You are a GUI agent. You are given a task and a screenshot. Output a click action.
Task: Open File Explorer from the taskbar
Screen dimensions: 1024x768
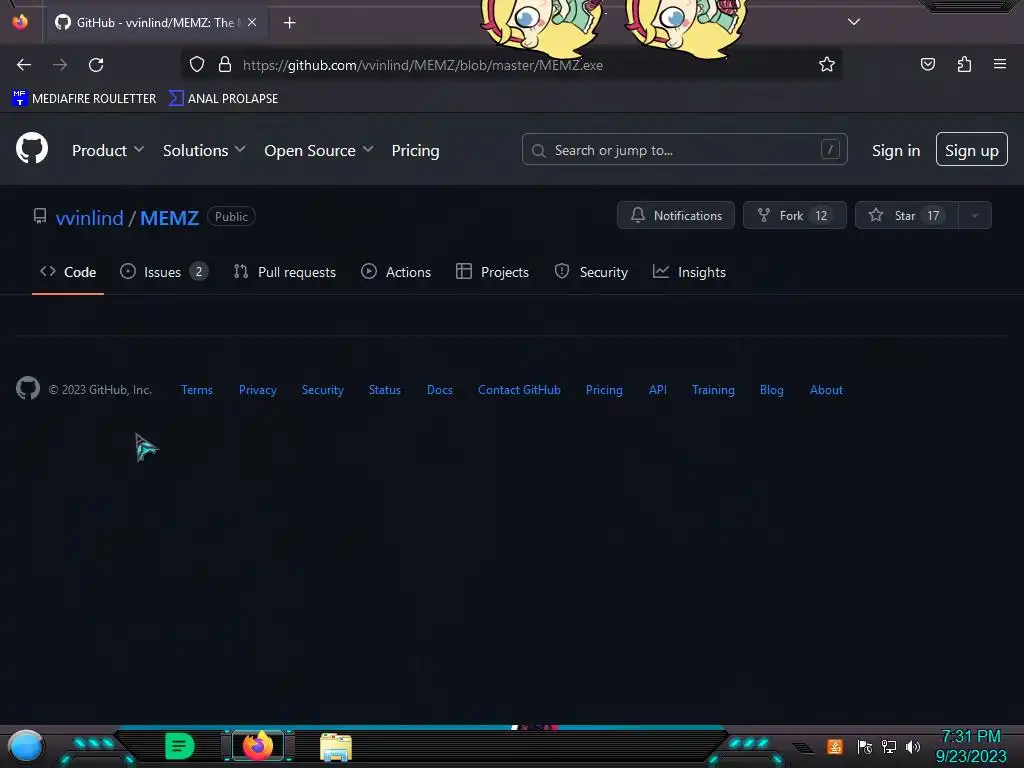336,746
